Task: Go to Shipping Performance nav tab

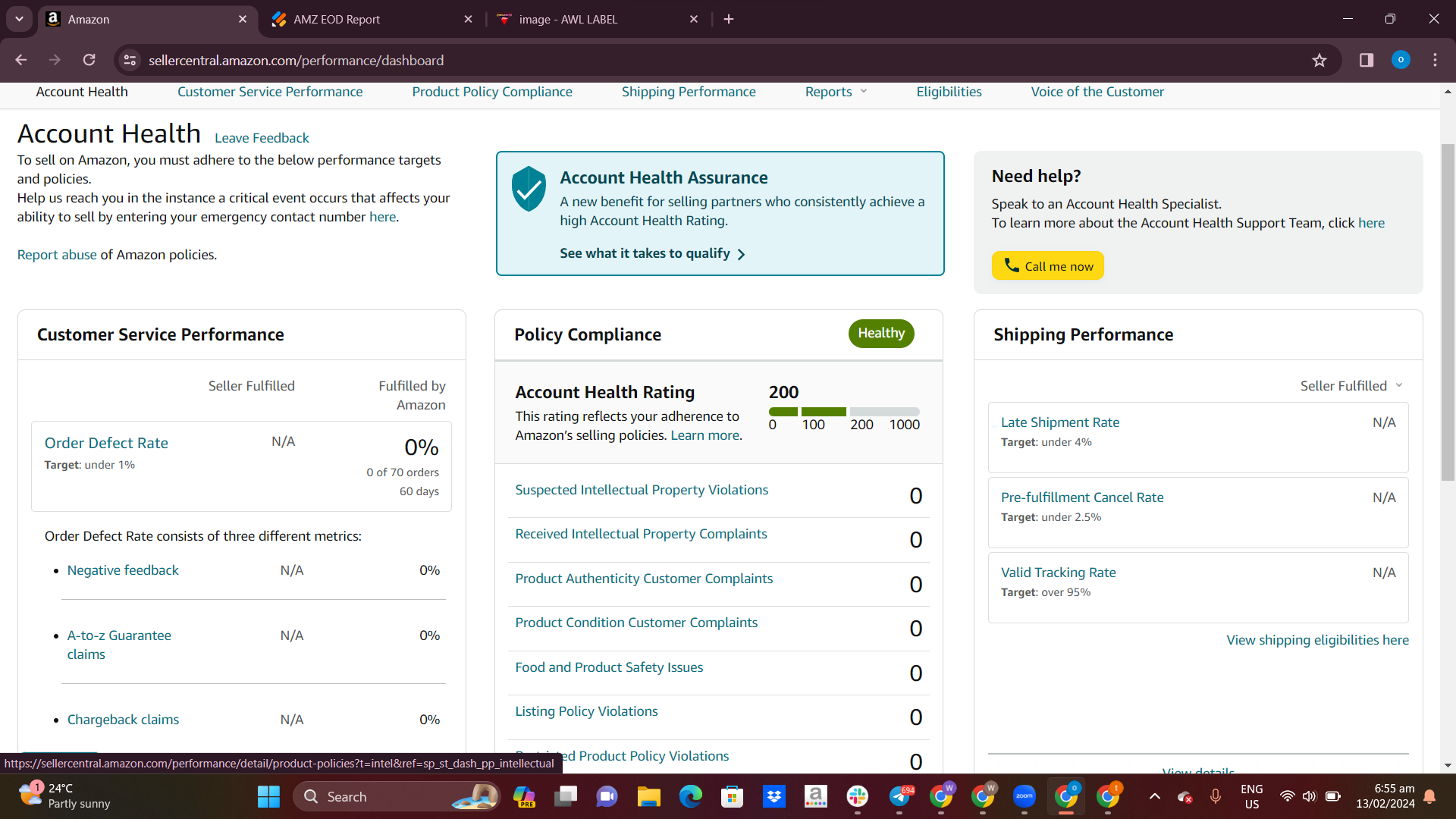Action: click(x=689, y=92)
